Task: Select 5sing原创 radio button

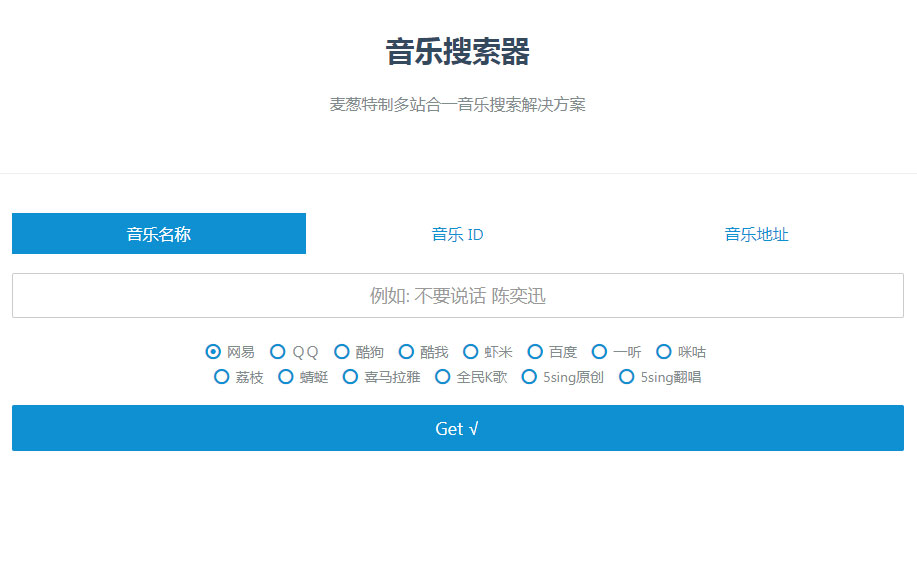Action: click(x=530, y=377)
